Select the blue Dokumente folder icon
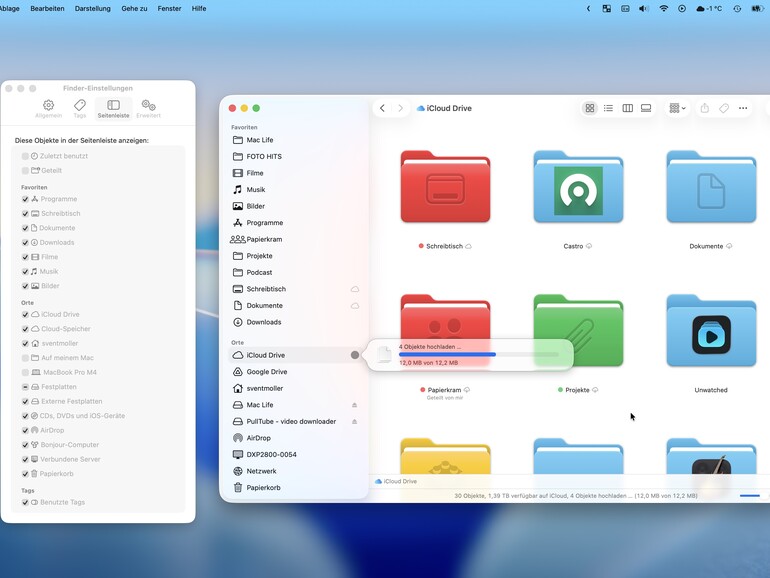770x578 pixels. coord(711,187)
